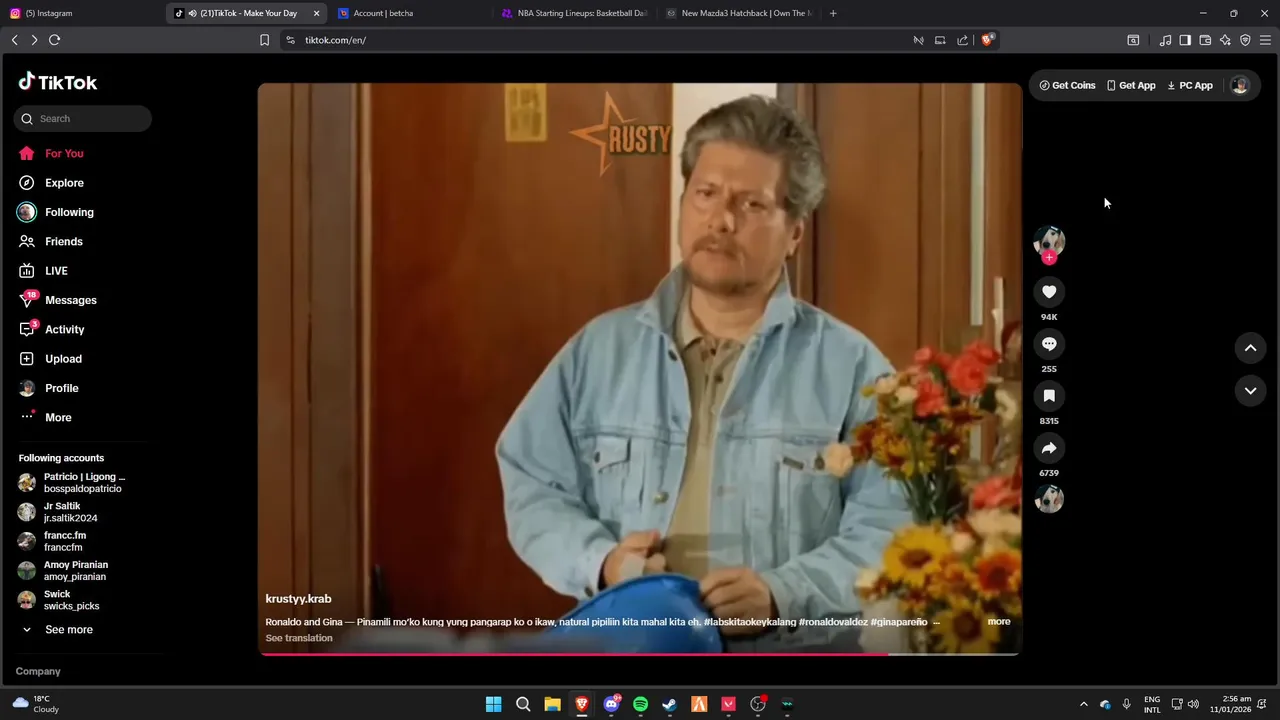The image size is (1280, 720).
Task: Switch to the NBA Starting Lineups tab
Action: [x=574, y=13]
